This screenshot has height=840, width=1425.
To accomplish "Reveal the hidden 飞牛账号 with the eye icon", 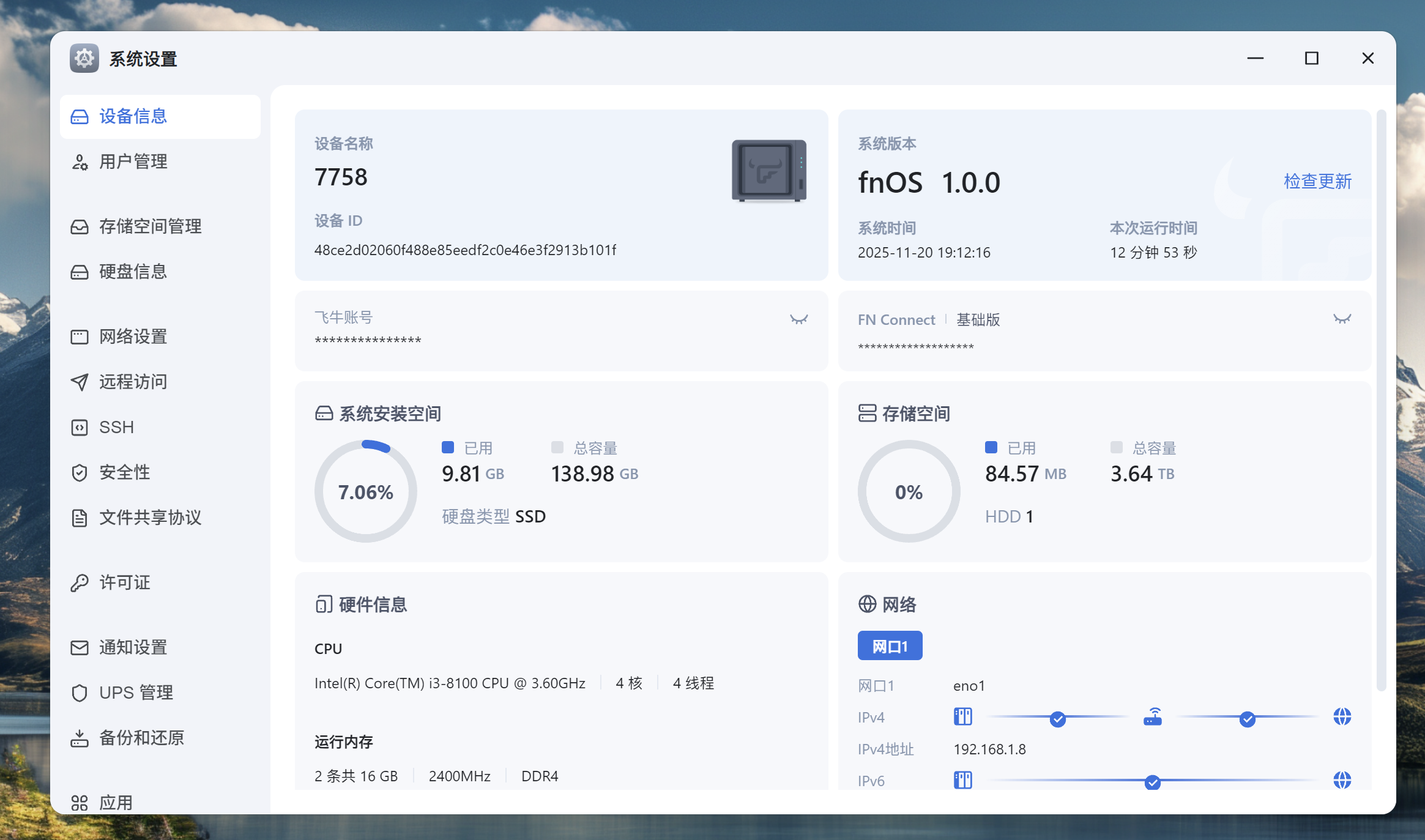I will 798,319.
